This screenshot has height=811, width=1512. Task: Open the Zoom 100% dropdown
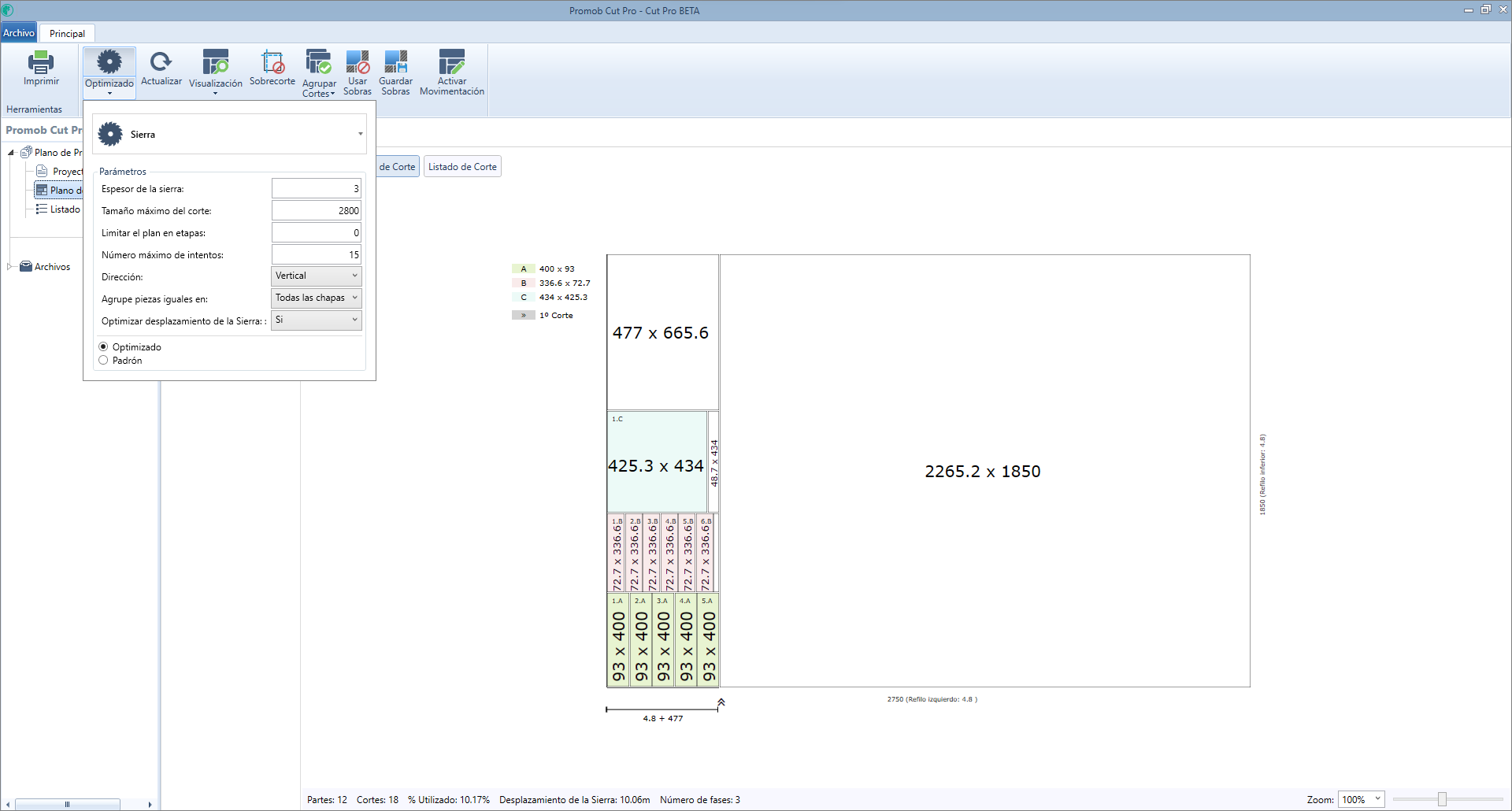[x=1361, y=799]
